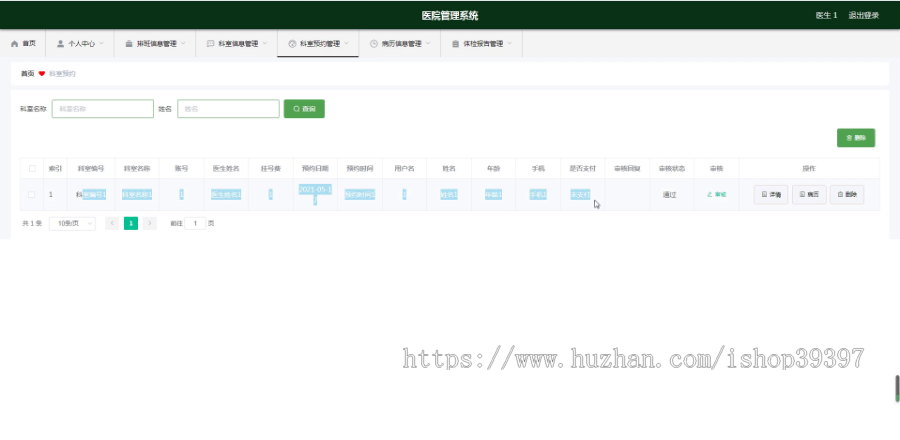Select page 1 in pagination
The width and height of the screenshot is (900, 440).
pos(131,223)
